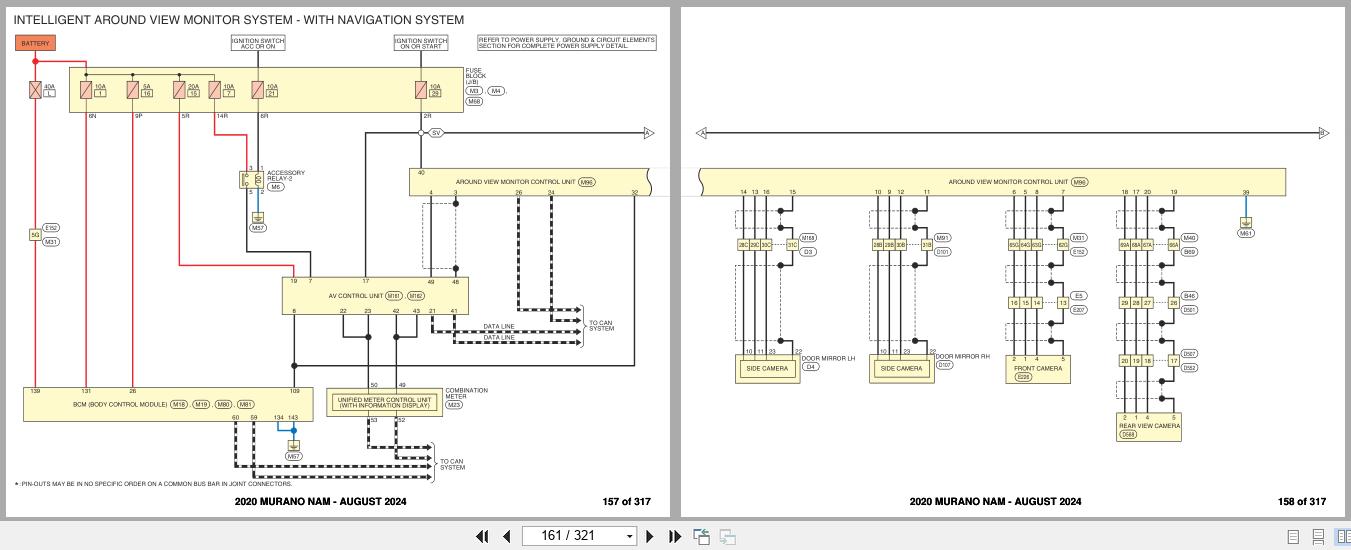Click the 'ACCESSORY RELAY-2' label

click(x=286, y=176)
